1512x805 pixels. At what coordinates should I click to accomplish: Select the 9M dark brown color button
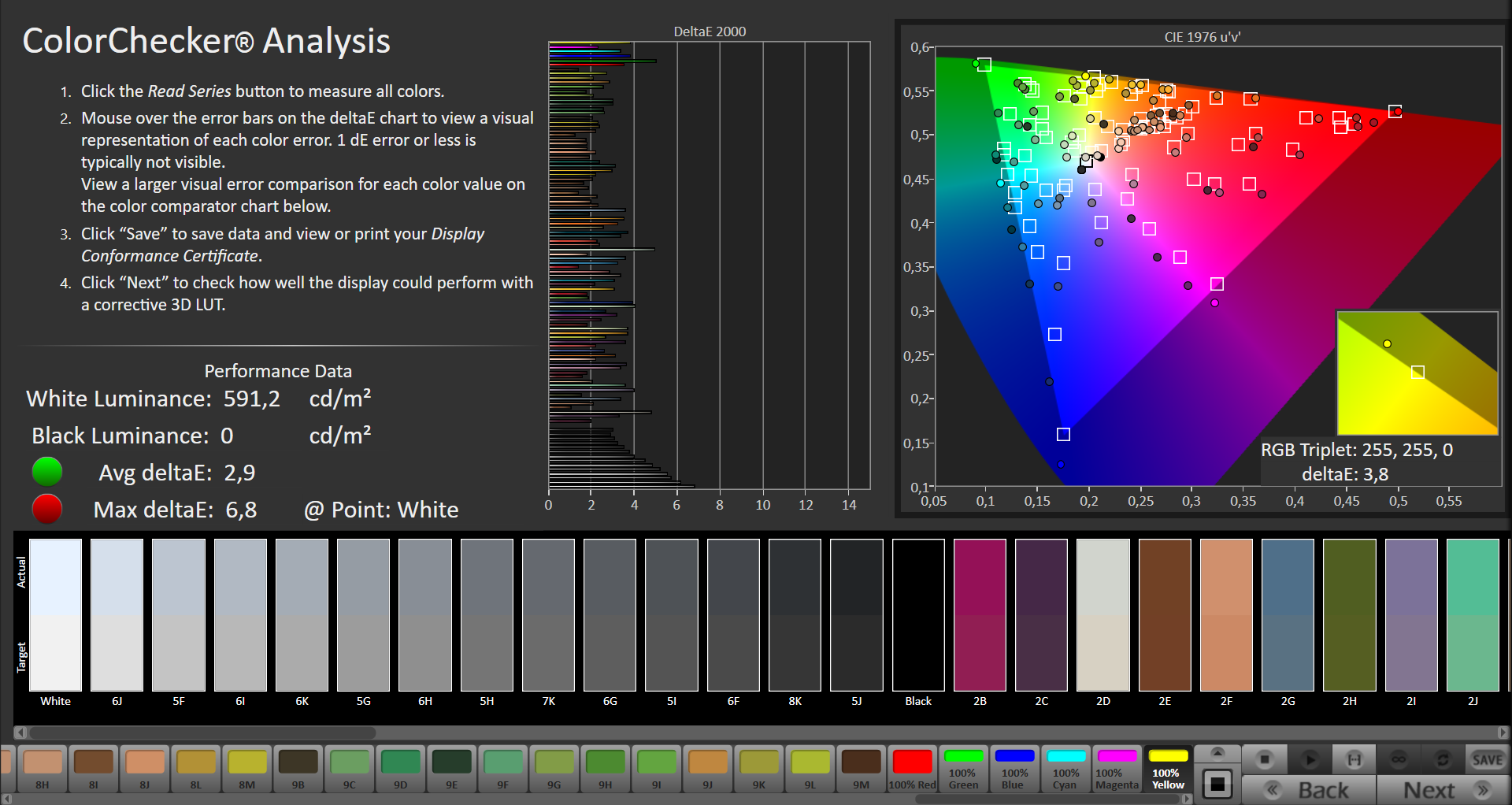tap(861, 769)
